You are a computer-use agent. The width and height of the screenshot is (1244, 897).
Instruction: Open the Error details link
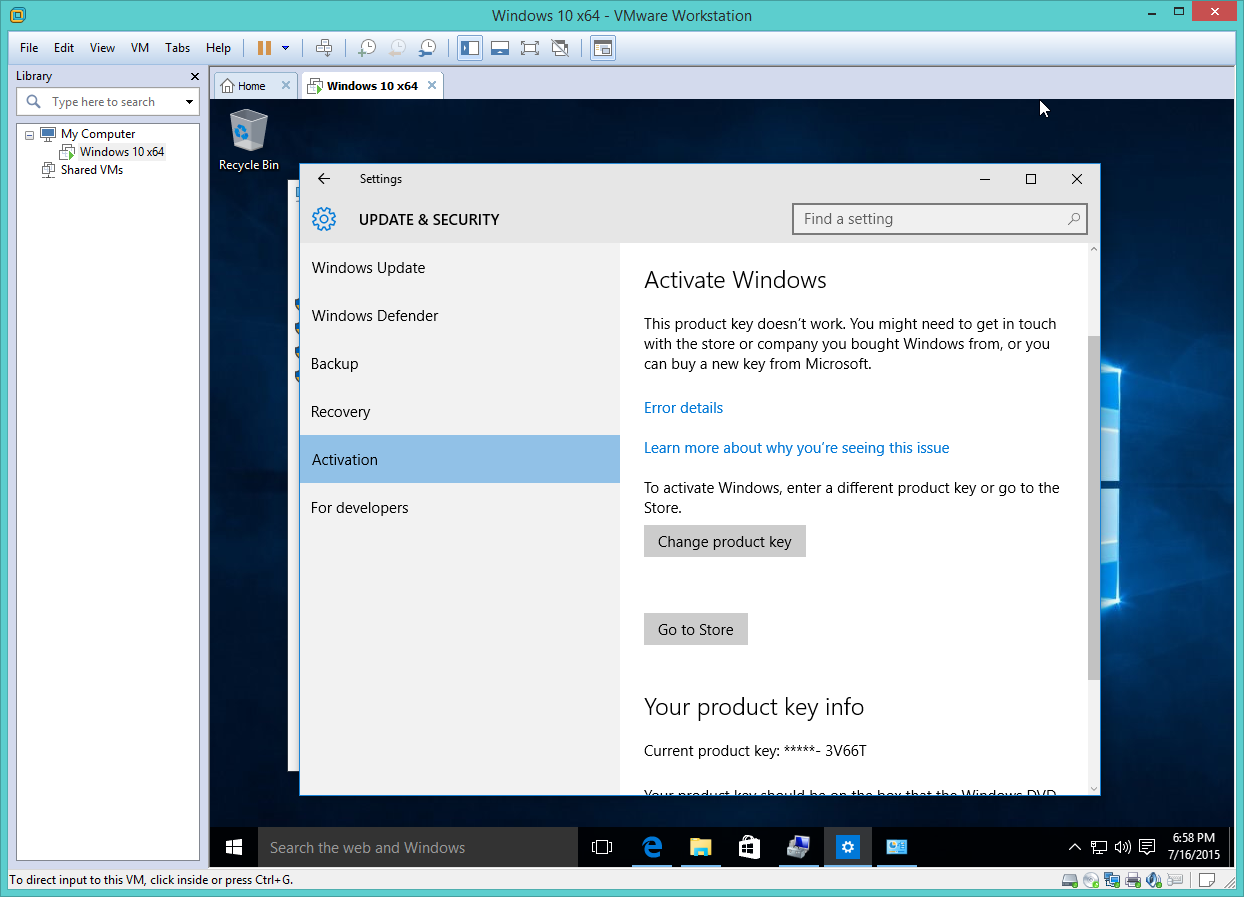point(683,408)
